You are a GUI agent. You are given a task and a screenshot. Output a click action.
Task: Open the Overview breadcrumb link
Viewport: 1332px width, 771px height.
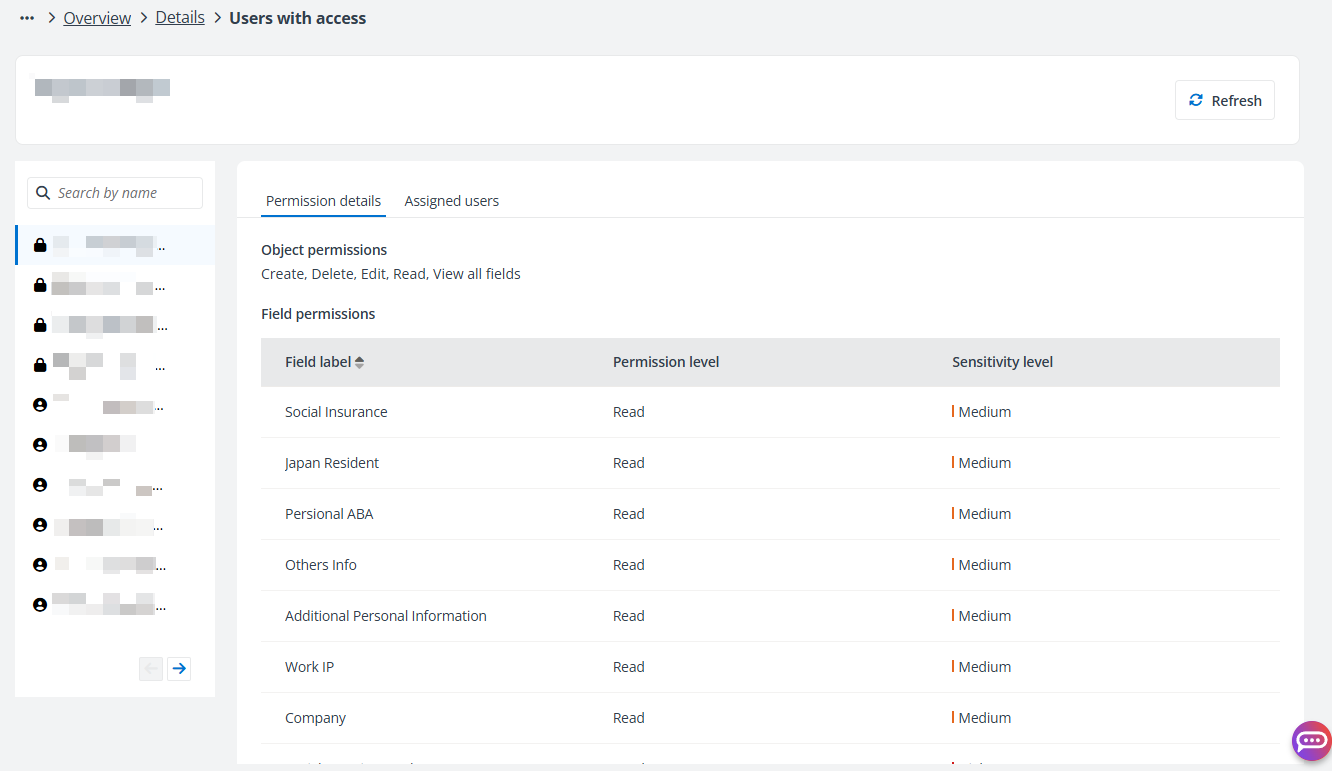(97, 17)
